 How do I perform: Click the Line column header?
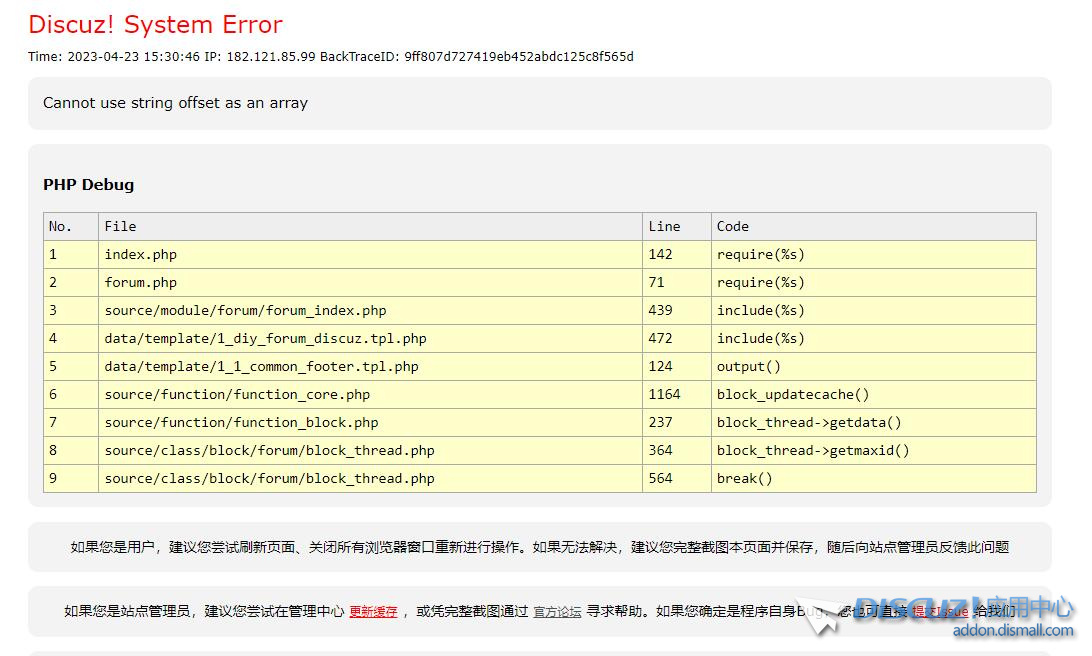click(664, 226)
